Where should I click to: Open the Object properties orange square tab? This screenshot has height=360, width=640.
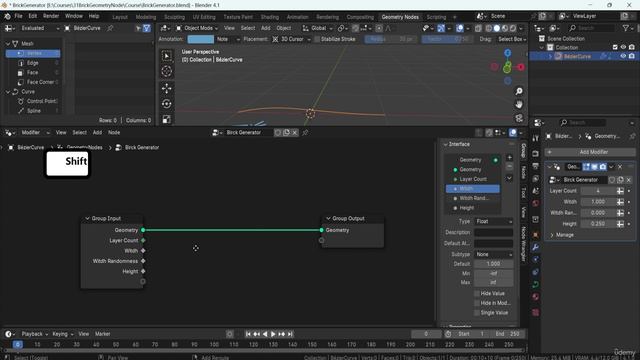(536, 234)
